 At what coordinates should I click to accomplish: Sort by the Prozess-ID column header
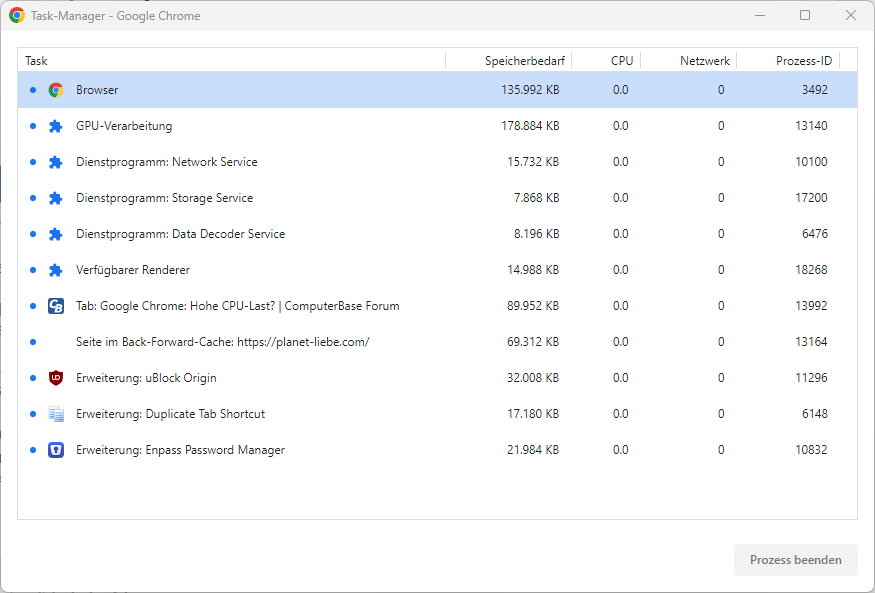point(788,61)
